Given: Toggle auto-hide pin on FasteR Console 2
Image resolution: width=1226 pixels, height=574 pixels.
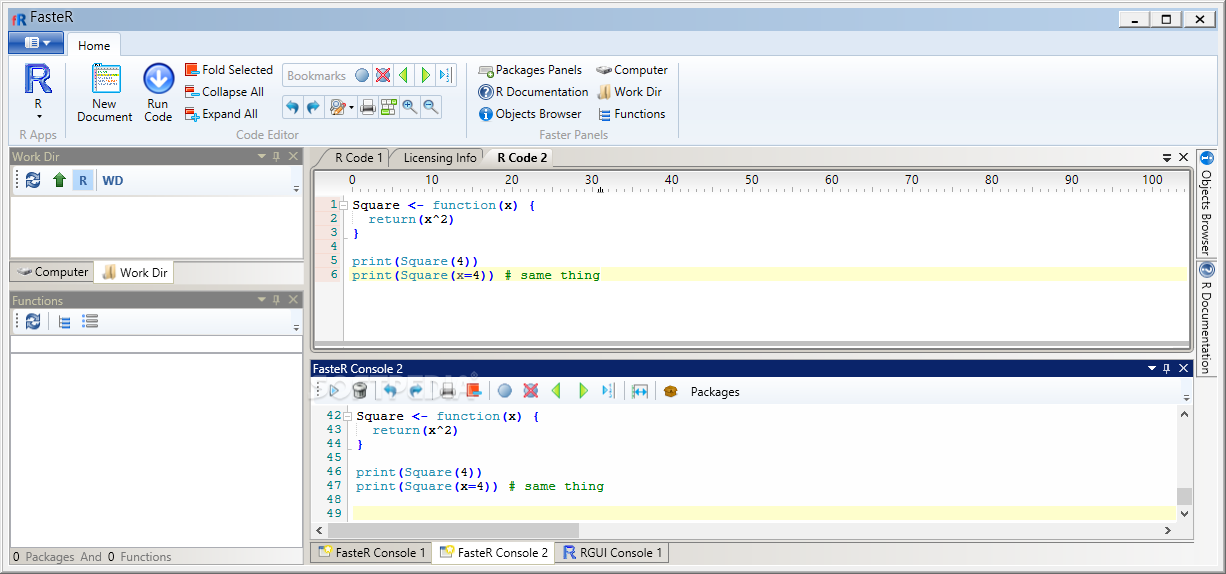Looking at the screenshot, I should pyautogui.click(x=1167, y=369).
